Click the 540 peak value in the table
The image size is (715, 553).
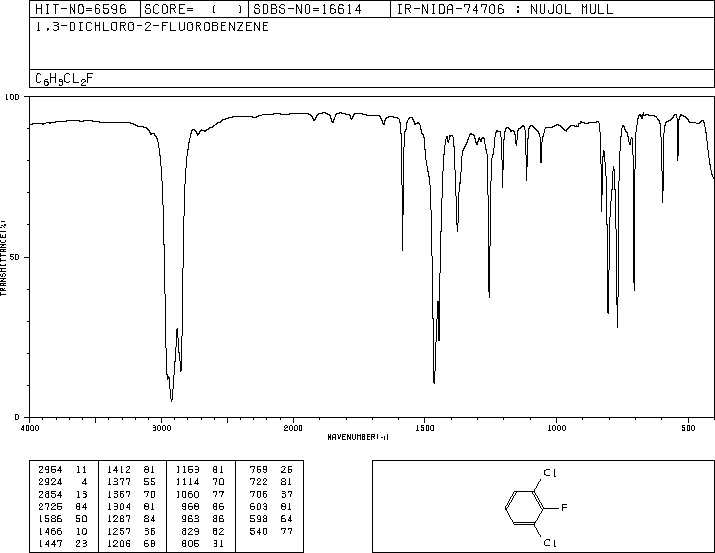259,532
